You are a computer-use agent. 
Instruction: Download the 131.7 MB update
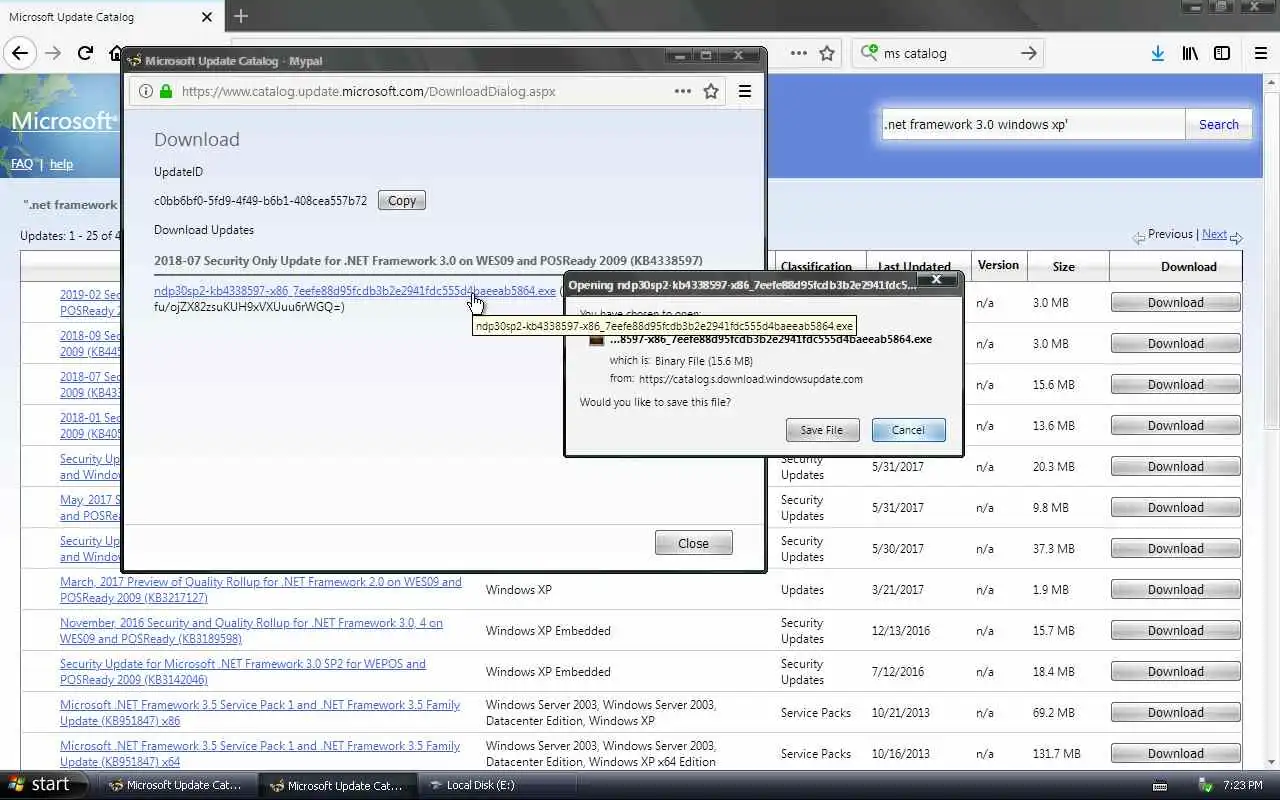1175,753
